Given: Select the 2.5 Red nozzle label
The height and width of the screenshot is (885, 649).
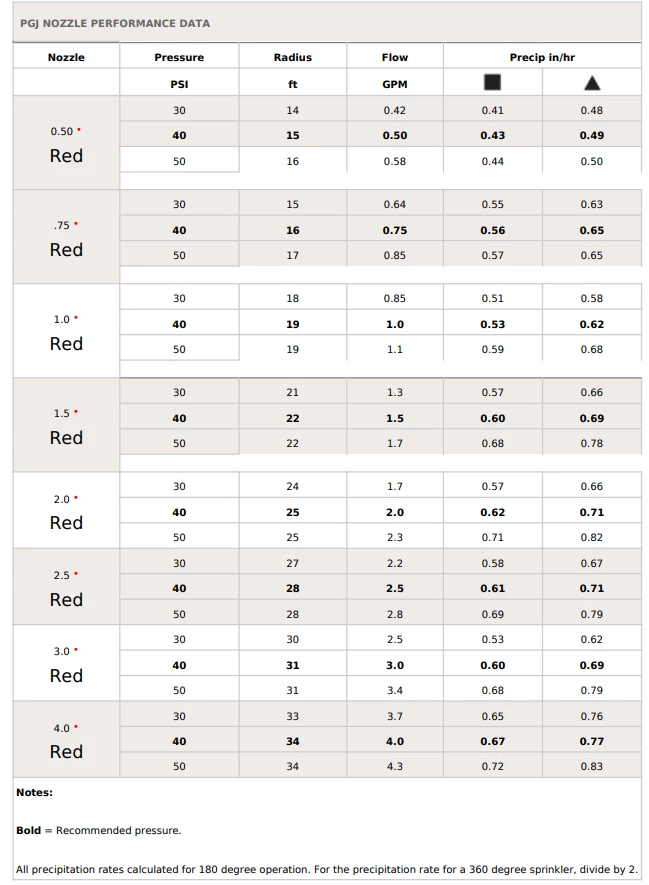Looking at the screenshot, I should pyautogui.click(x=66, y=588).
